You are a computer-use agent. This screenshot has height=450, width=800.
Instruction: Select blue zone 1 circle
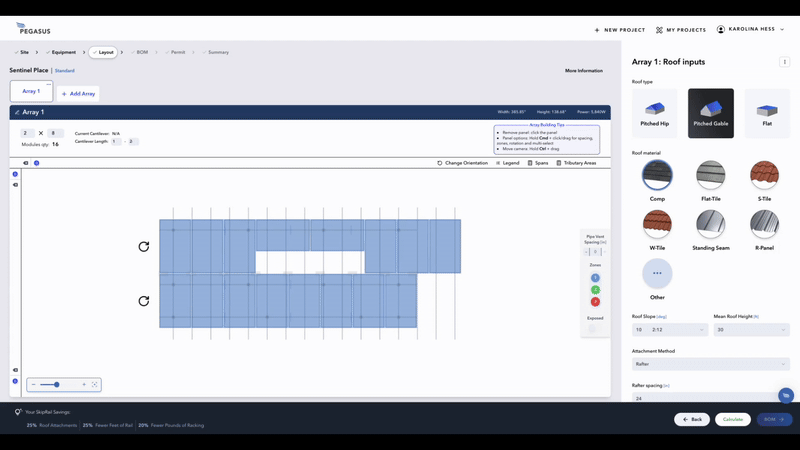pyautogui.click(x=595, y=278)
